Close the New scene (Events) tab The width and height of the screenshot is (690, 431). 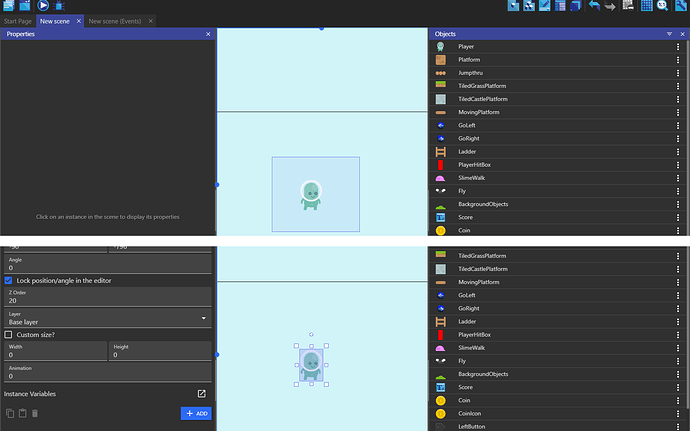click(150, 21)
